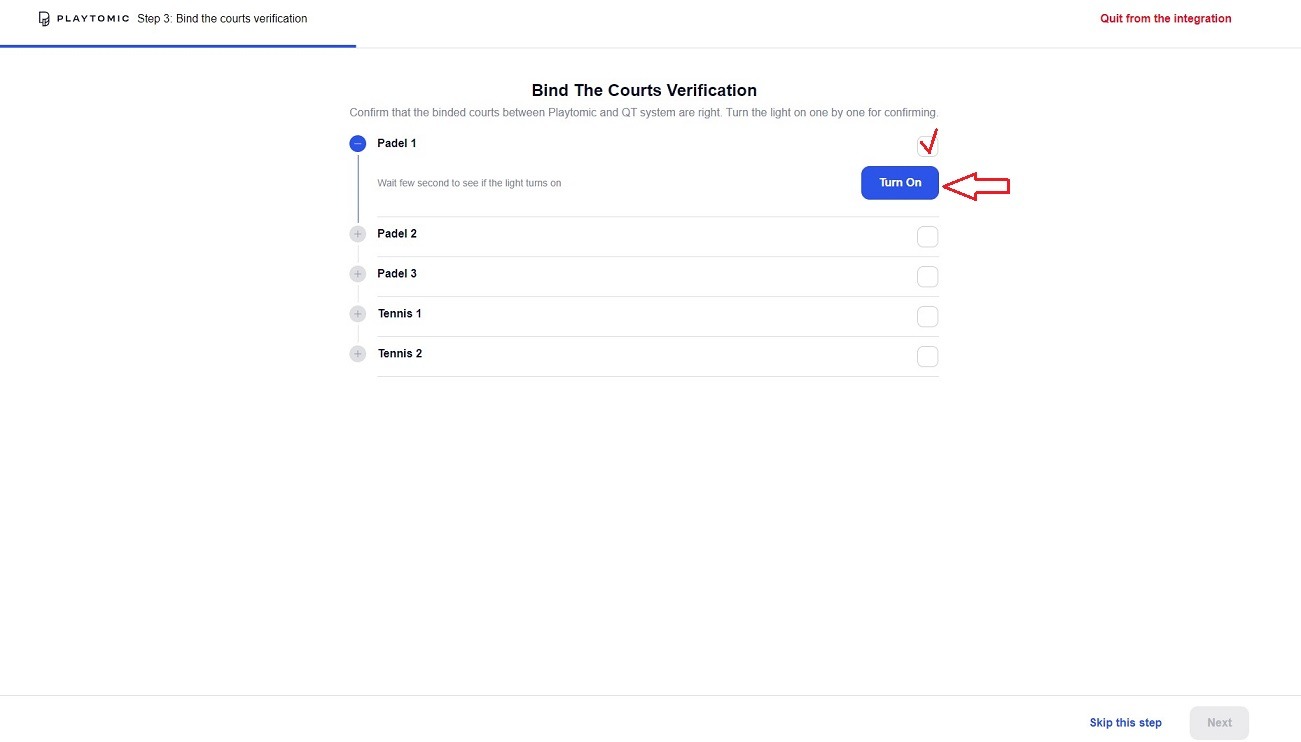Tick the Padel 2 checkbox
The height and width of the screenshot is (742, 1301).
tap(927, 237)
